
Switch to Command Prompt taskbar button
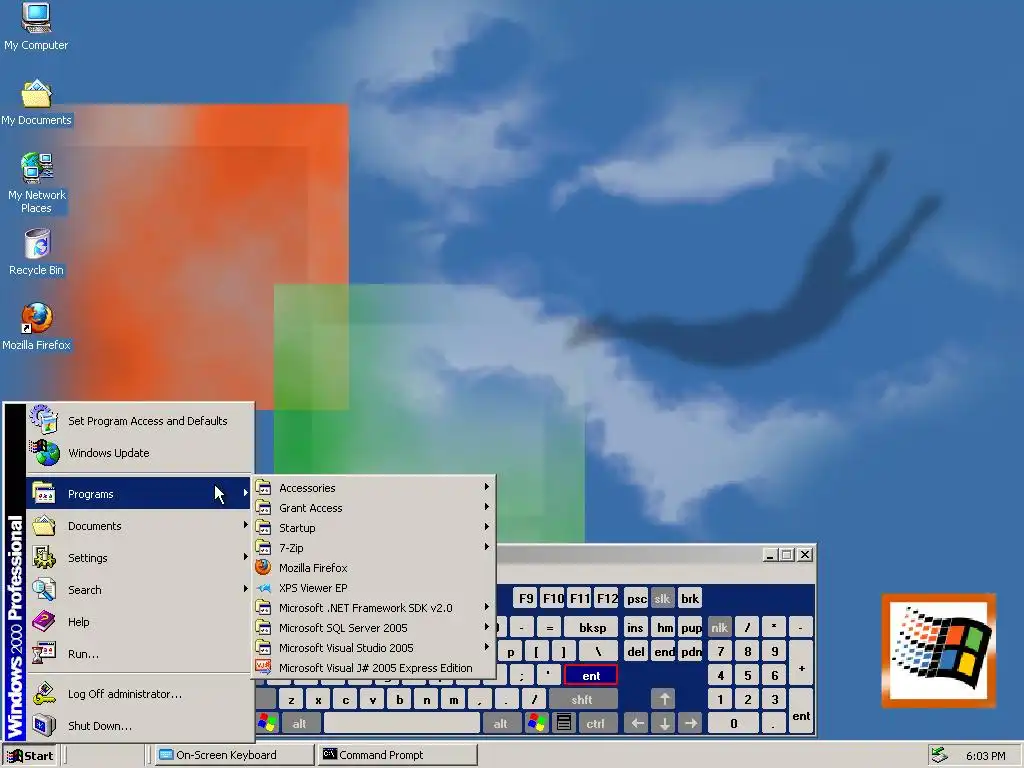pos(398,755)
